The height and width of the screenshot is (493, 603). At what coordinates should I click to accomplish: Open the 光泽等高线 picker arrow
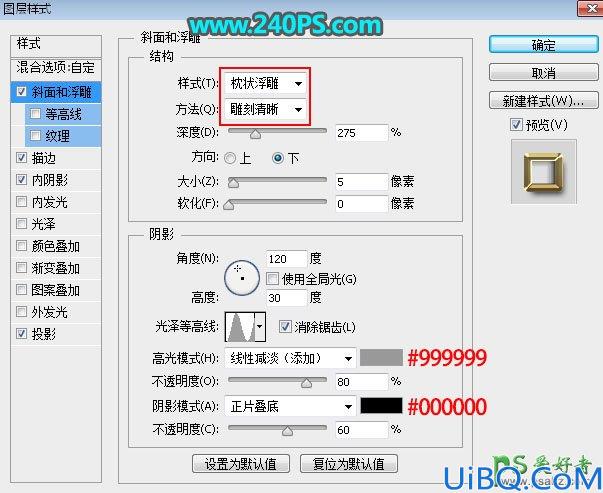point(260,327)
